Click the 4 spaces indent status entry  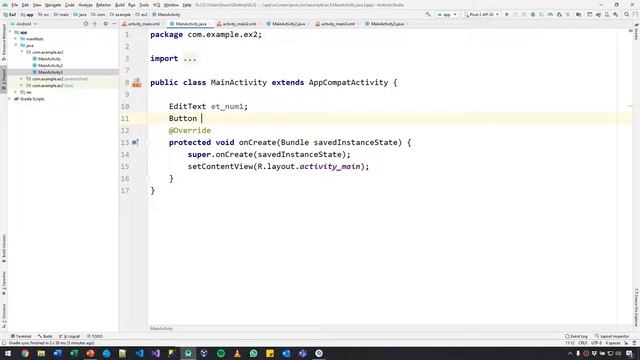point(612,343)
